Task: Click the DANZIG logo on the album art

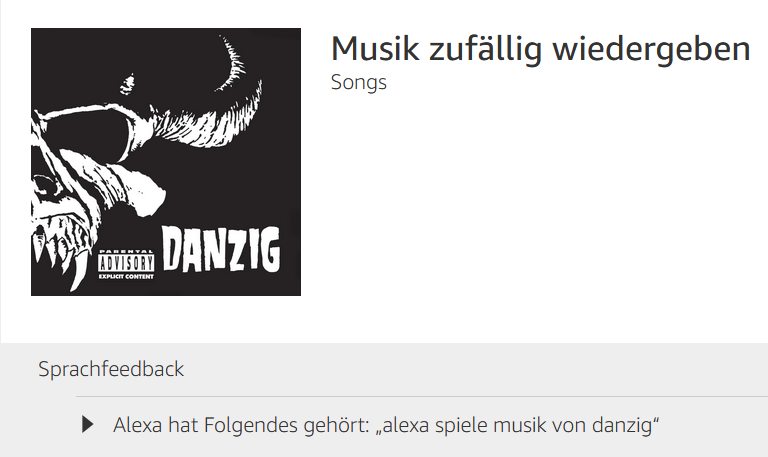Action: point(221,249)
